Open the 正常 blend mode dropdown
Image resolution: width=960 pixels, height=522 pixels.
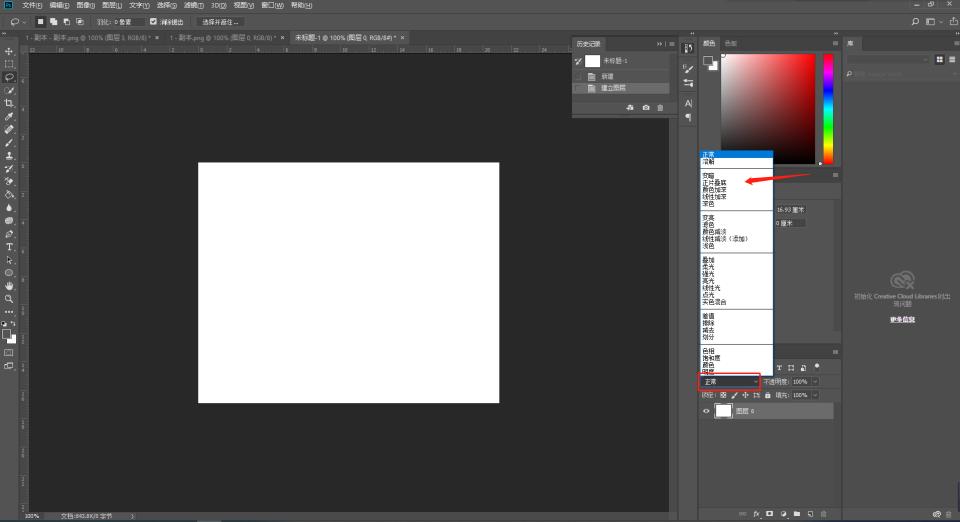tap(729, 381)
